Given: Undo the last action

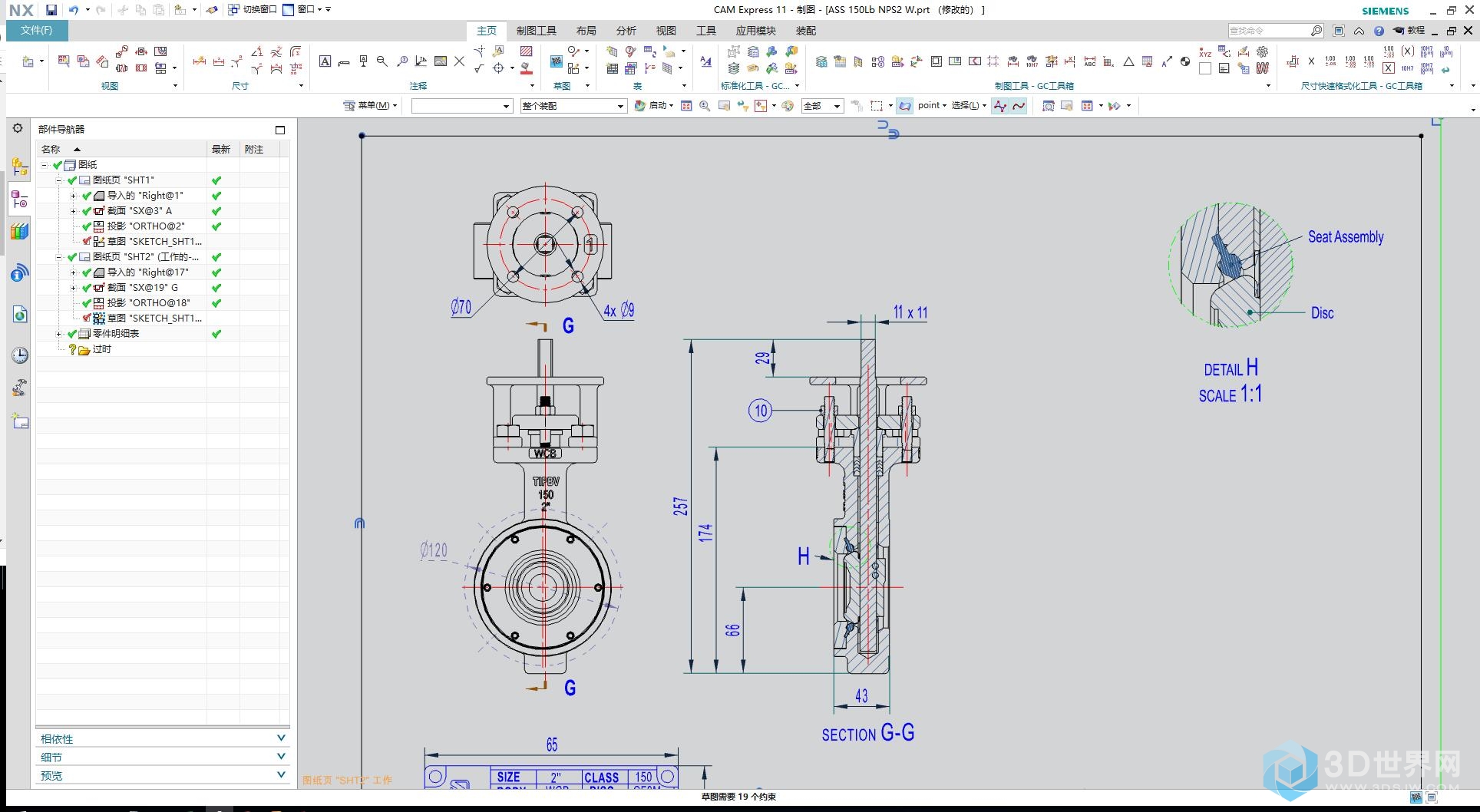Looking at the screenshot, I should point(74,10).
